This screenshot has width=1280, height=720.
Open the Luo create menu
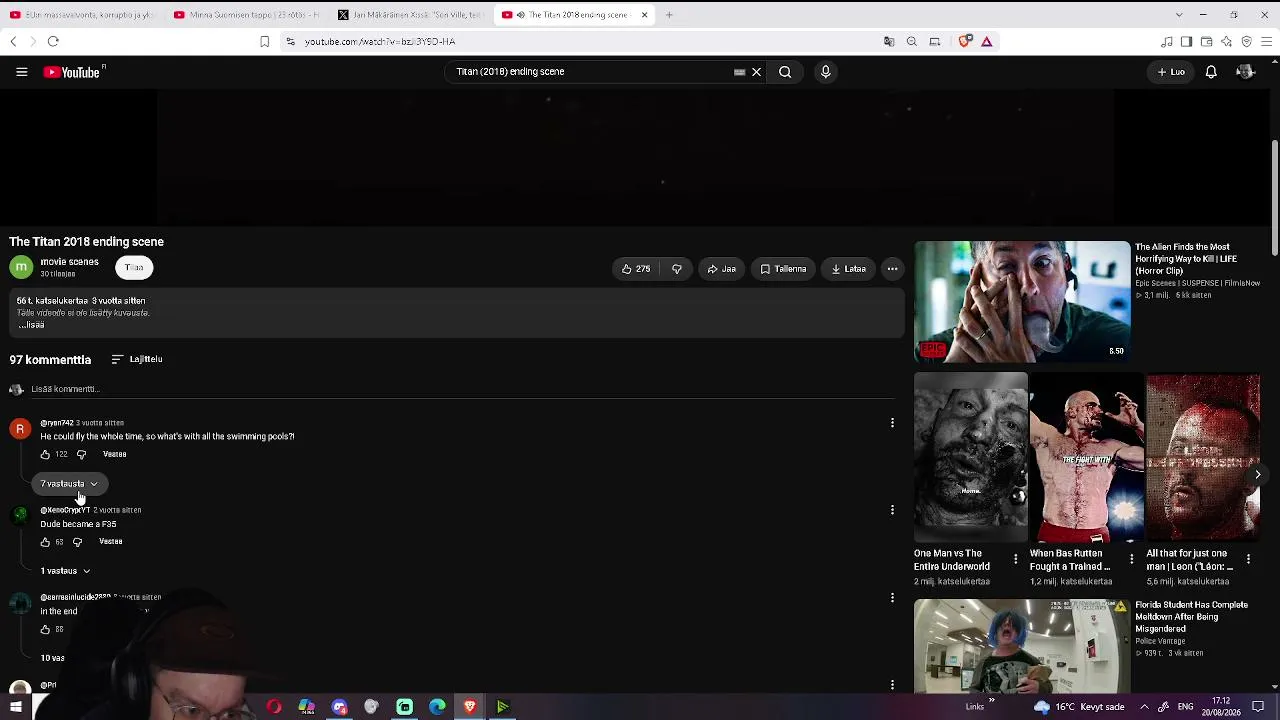coord(1171,72)
